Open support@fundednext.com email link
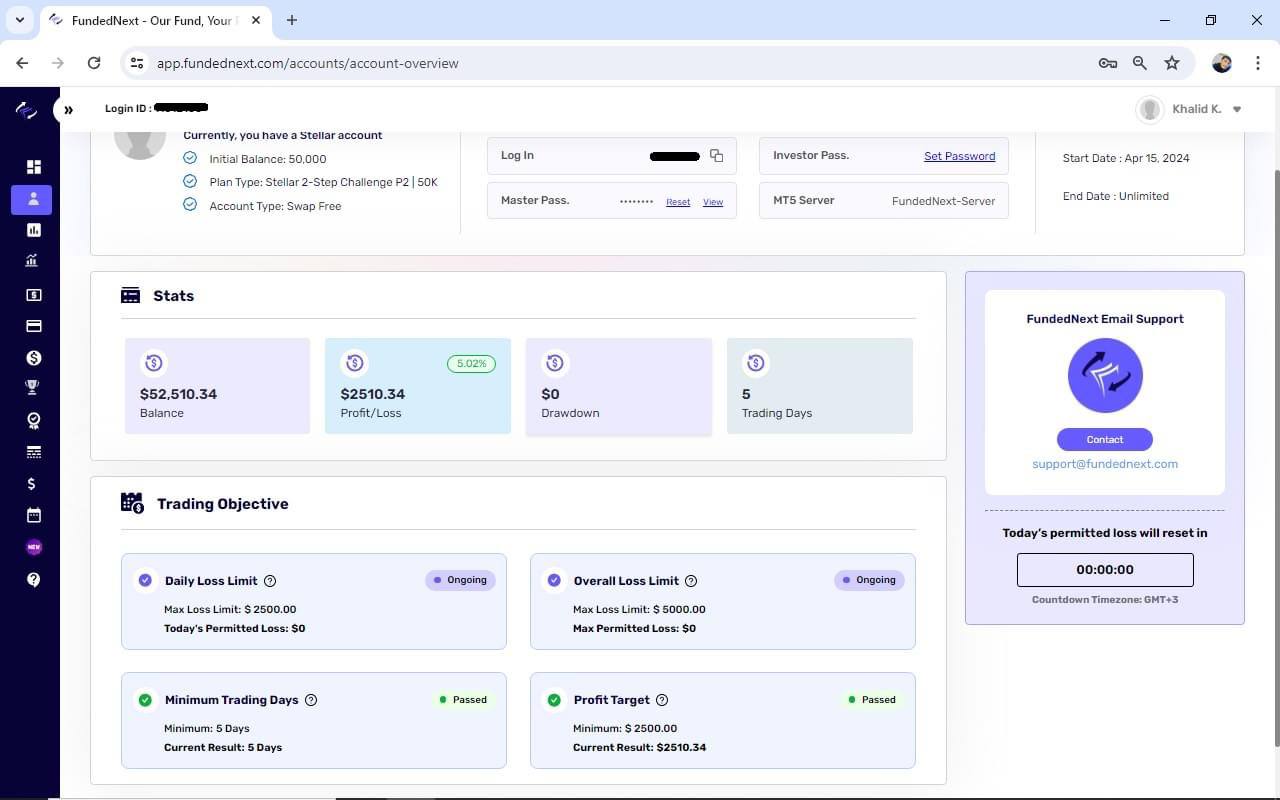This screenshot has width=1280, height=800. [x=1105, y=464]
